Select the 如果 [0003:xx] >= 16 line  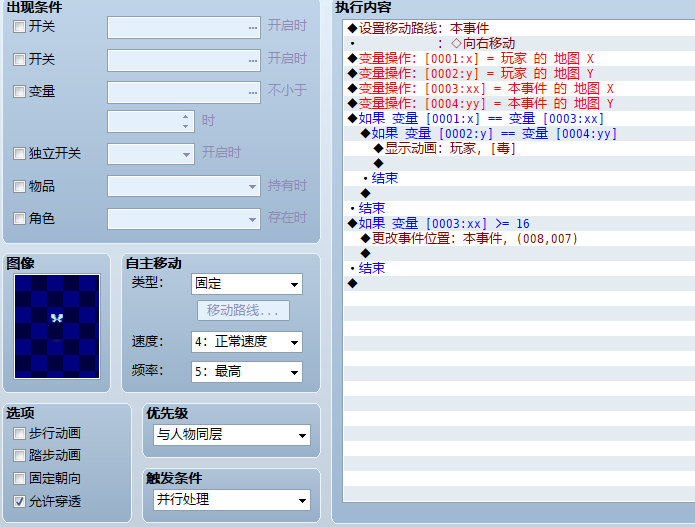tap(519, 224)
